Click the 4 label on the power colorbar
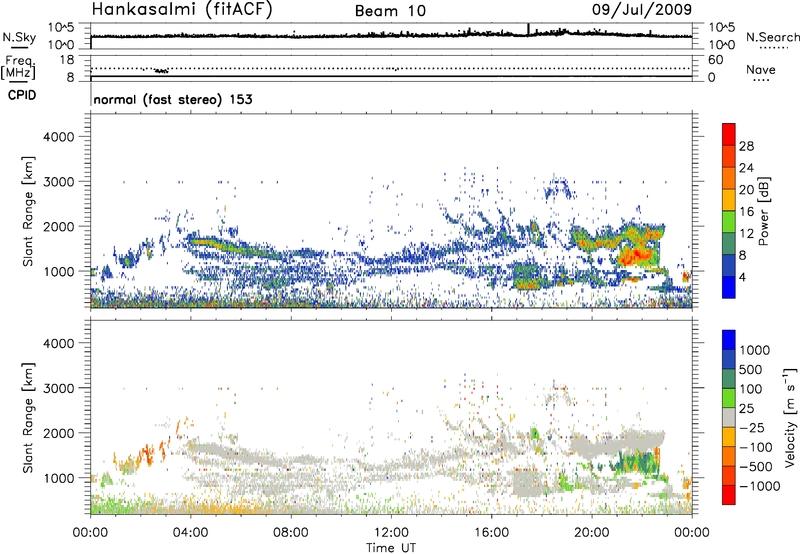 (x=742, y=278)
